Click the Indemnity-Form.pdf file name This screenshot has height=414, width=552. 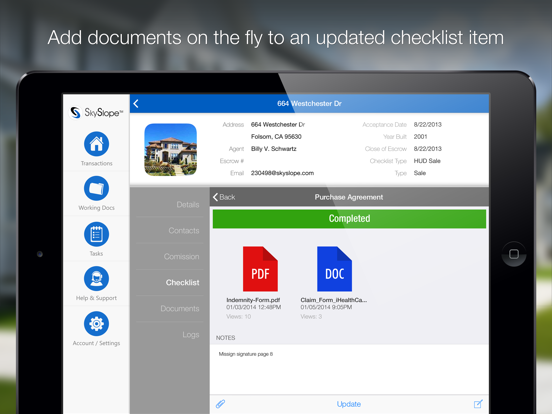(x=253, y=300)
